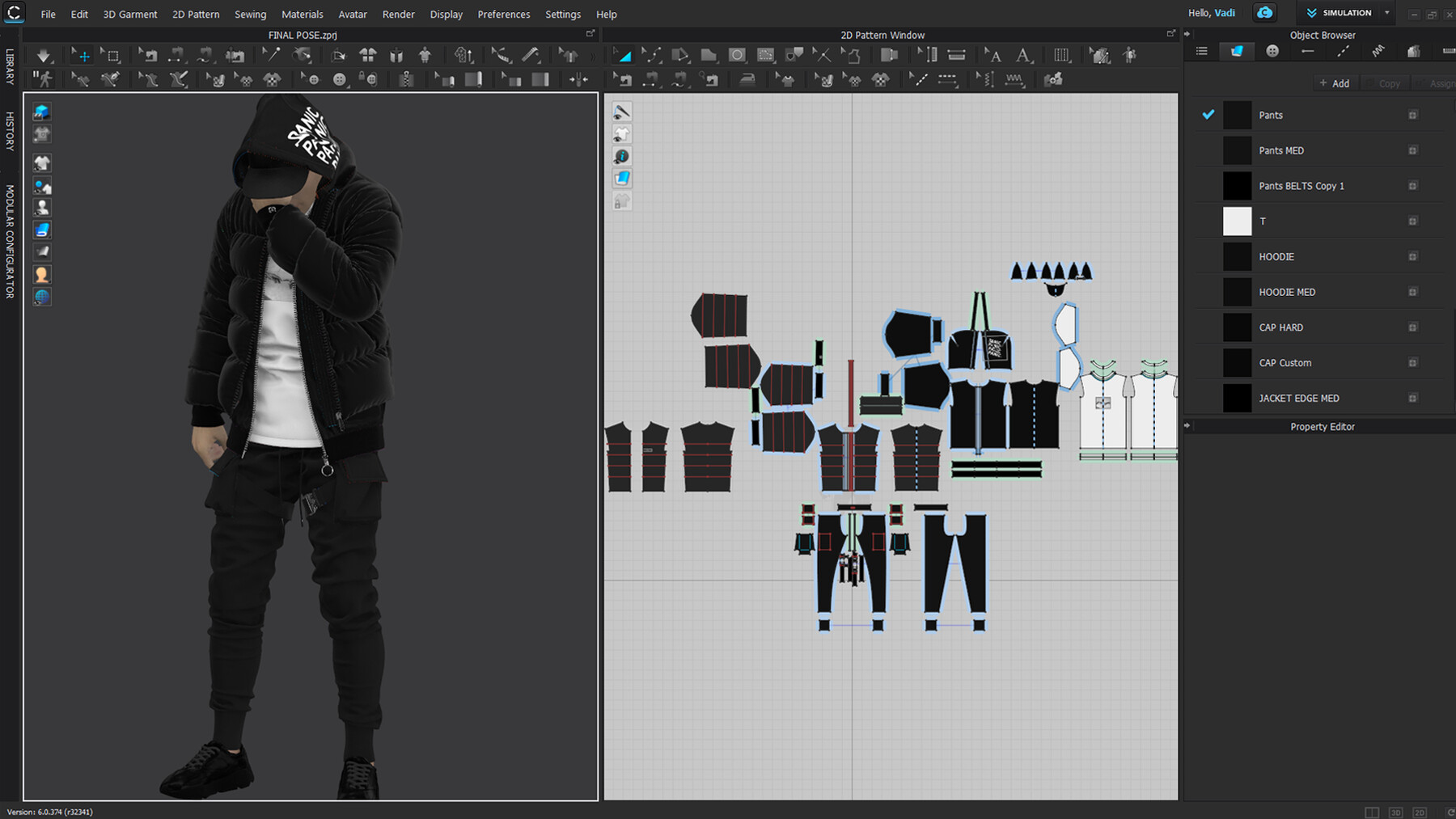Choose the Ellipse pattern tool
Image resolution: width=1456 pixels, height=819 pixels.
coord(737,55)
